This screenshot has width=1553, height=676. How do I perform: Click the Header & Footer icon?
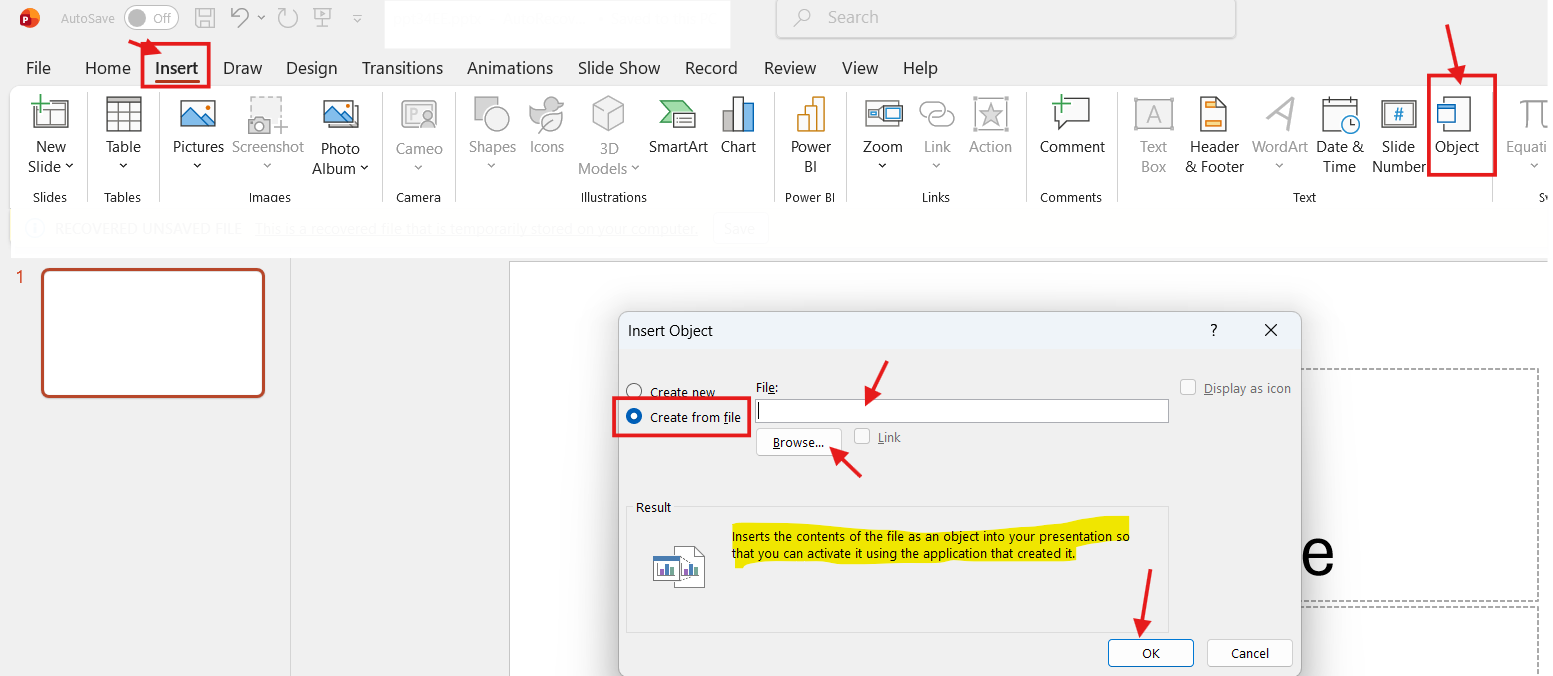coord(1214,114)
